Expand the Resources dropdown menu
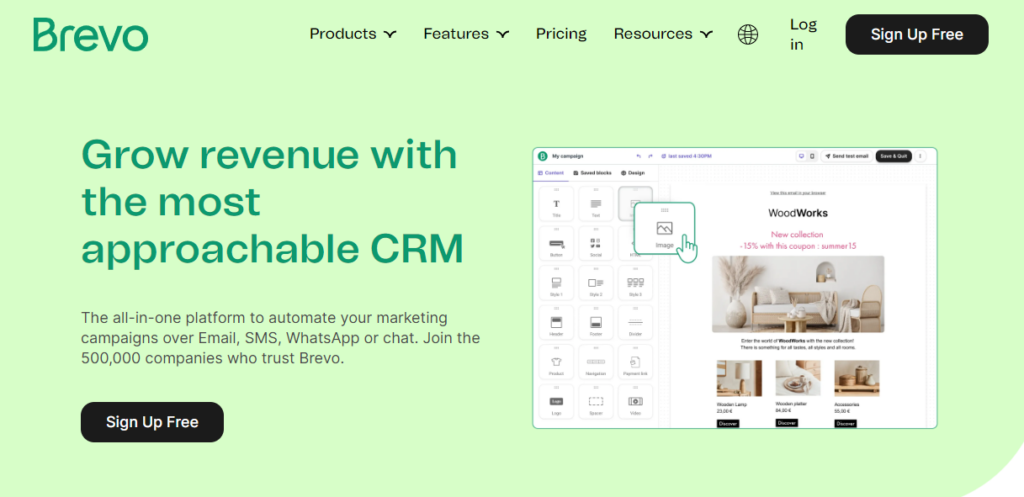 point(664,34)
